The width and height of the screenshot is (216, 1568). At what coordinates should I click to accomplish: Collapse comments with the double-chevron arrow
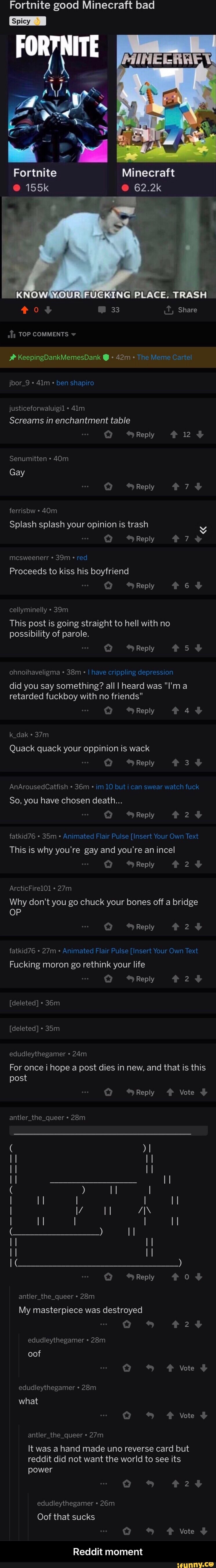pyautogui.click(x=203, y=530)
